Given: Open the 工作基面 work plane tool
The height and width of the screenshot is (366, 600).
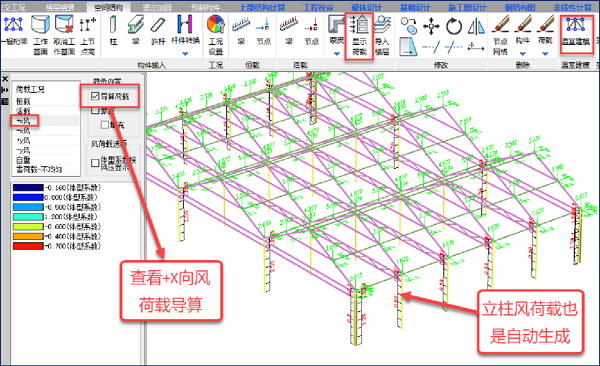Looking at the screenshot, I should [x=41, y=34].
